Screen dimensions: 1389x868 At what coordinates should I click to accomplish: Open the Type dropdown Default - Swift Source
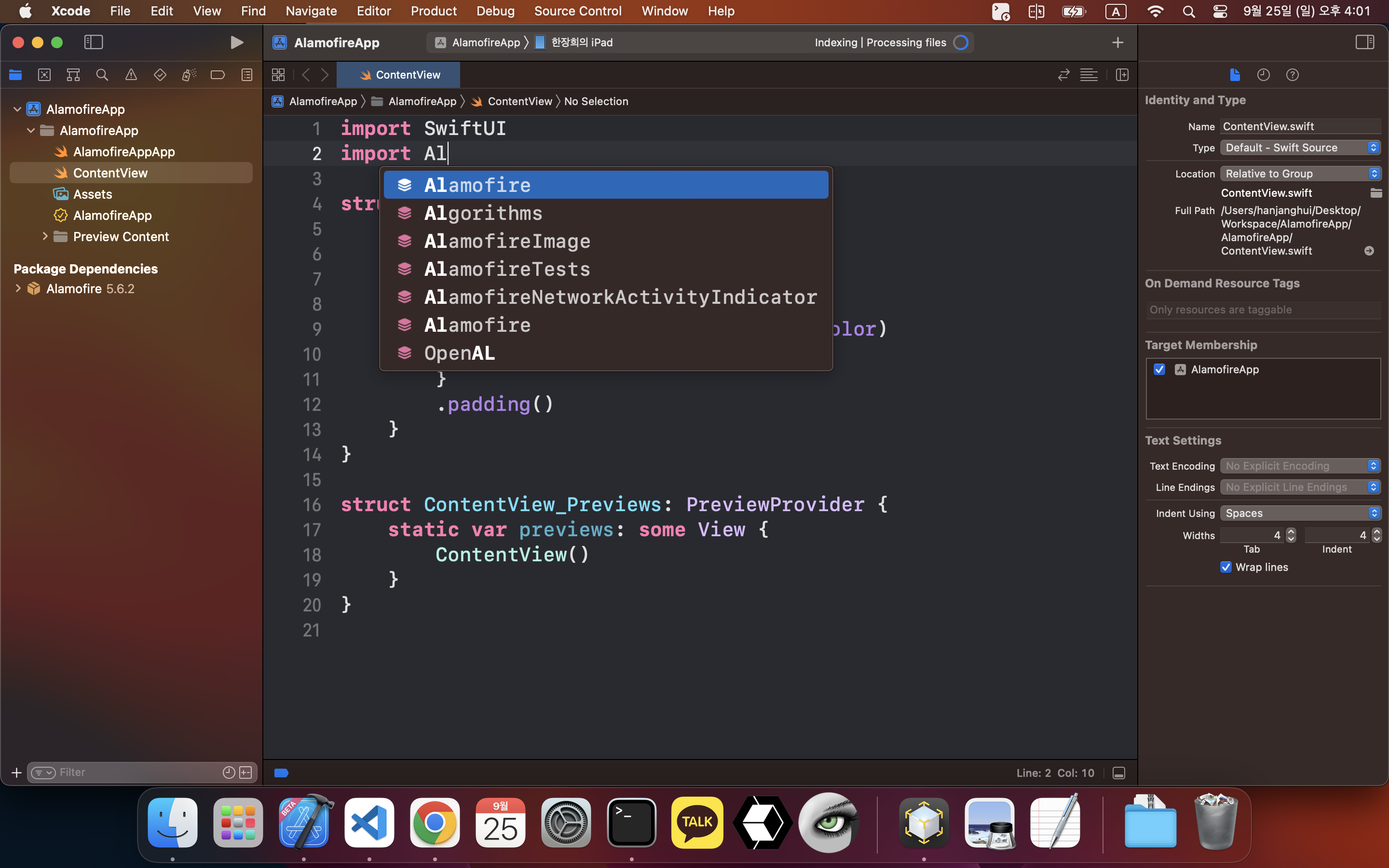[1300, 148]
